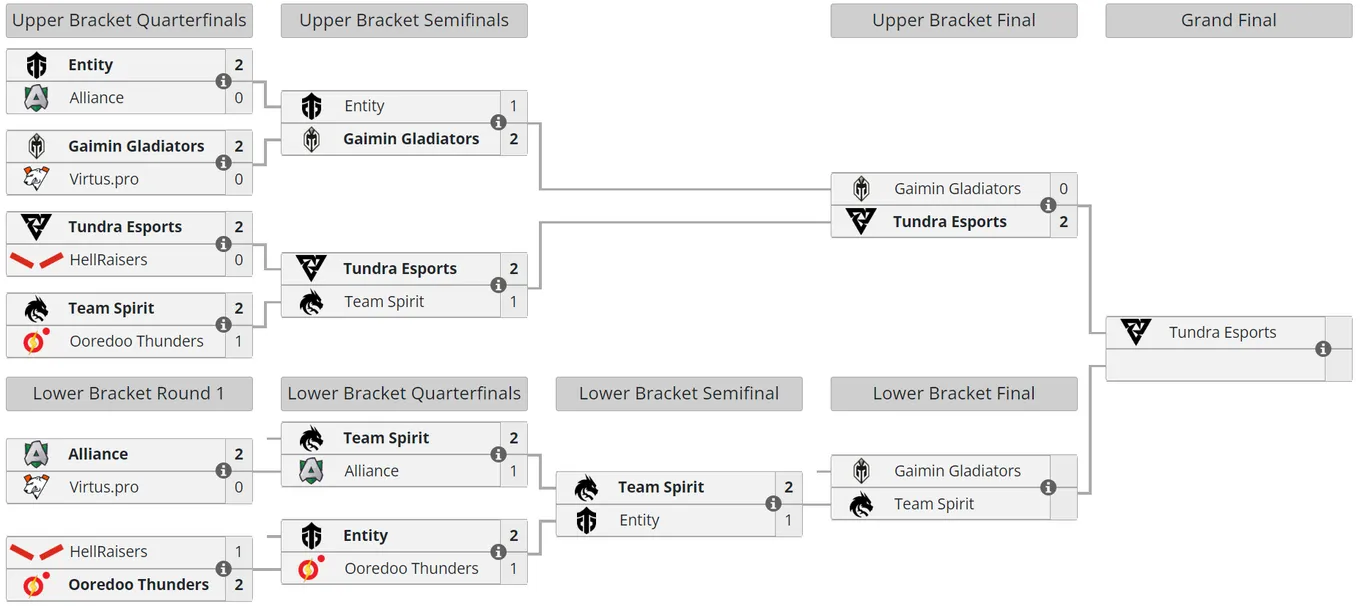This screenshot has width=1360, height=606.
Task: Open Ooredoo Thunders in Lower Bracket Round 1
Action: point(138,585)
